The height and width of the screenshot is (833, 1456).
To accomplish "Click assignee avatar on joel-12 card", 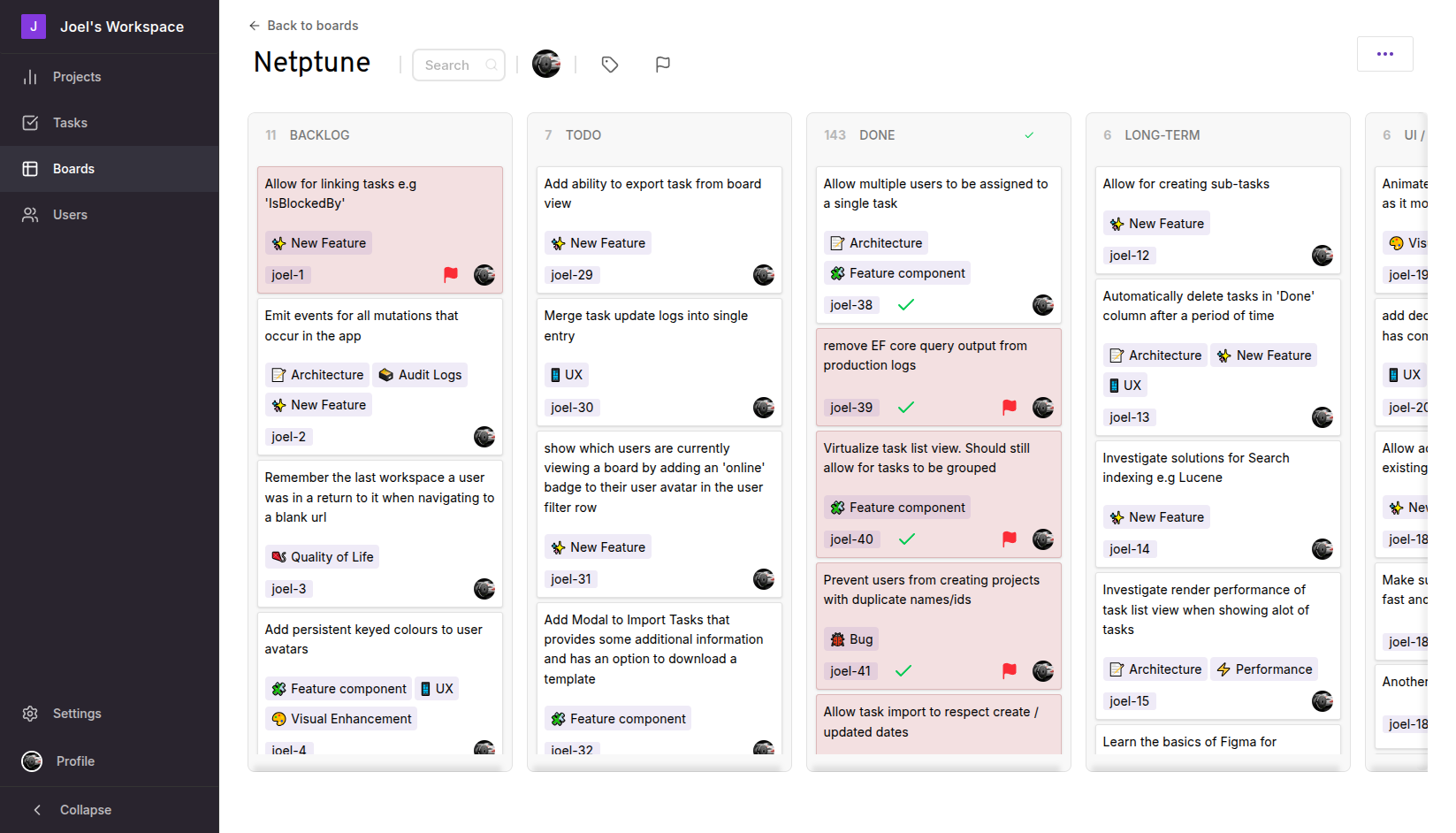I will tap(1323, 256).
